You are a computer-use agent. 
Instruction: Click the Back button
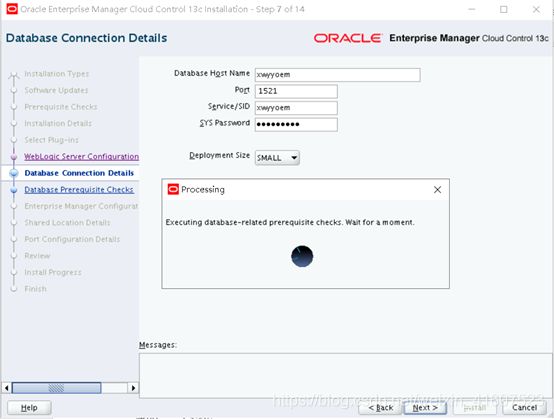[381, 408]
